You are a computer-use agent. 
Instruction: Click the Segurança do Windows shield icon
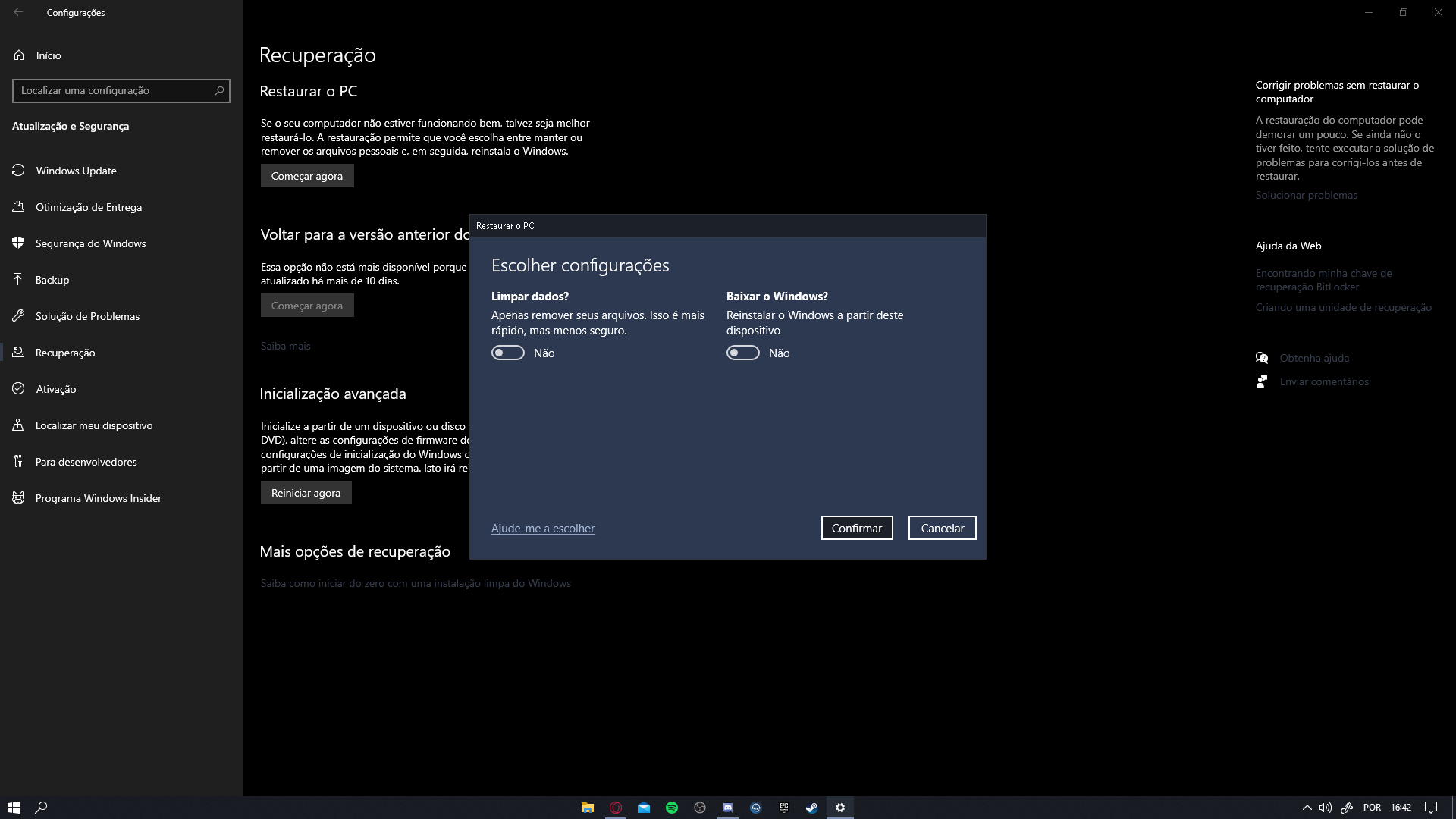pyautogui.click(x=18, y=243)
